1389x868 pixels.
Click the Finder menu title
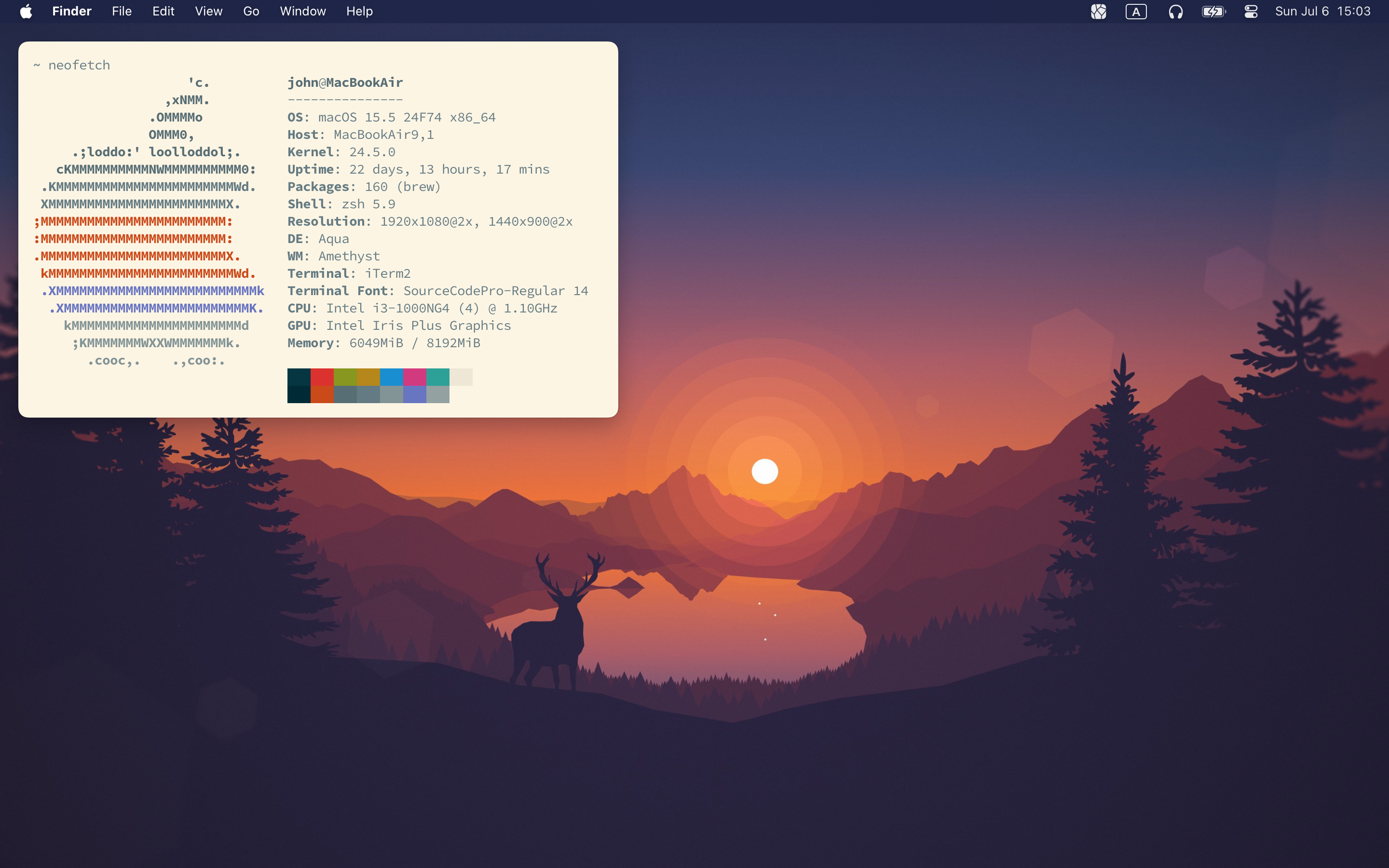[72, 11]
